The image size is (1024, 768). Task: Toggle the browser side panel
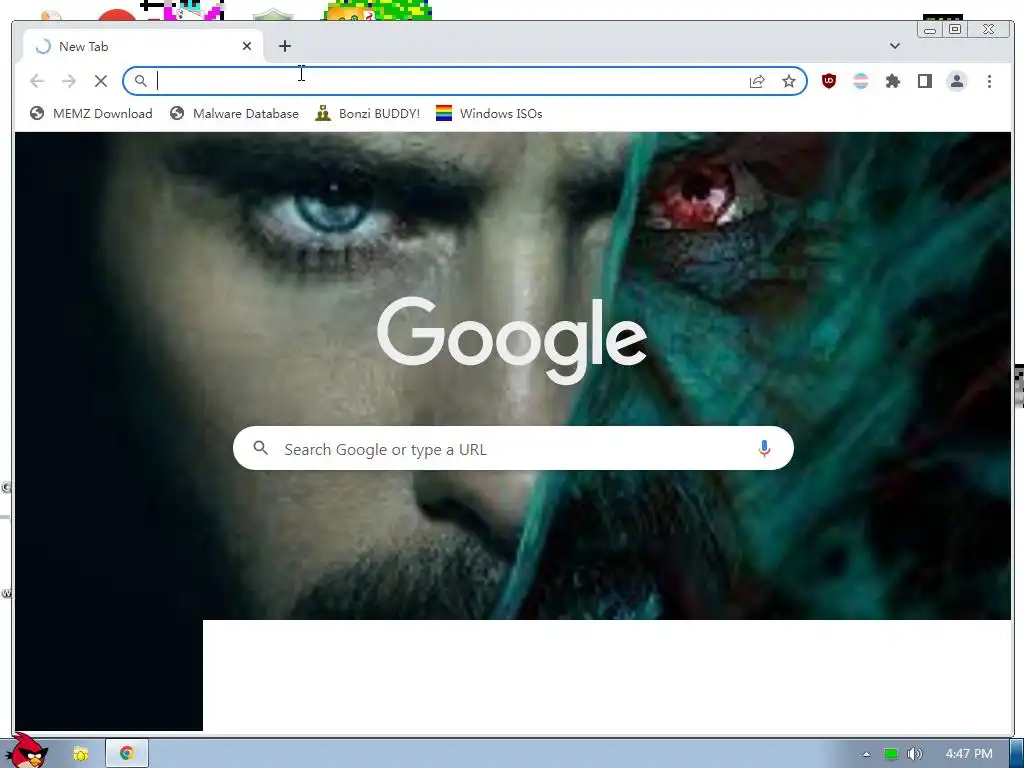pos(925,81)
